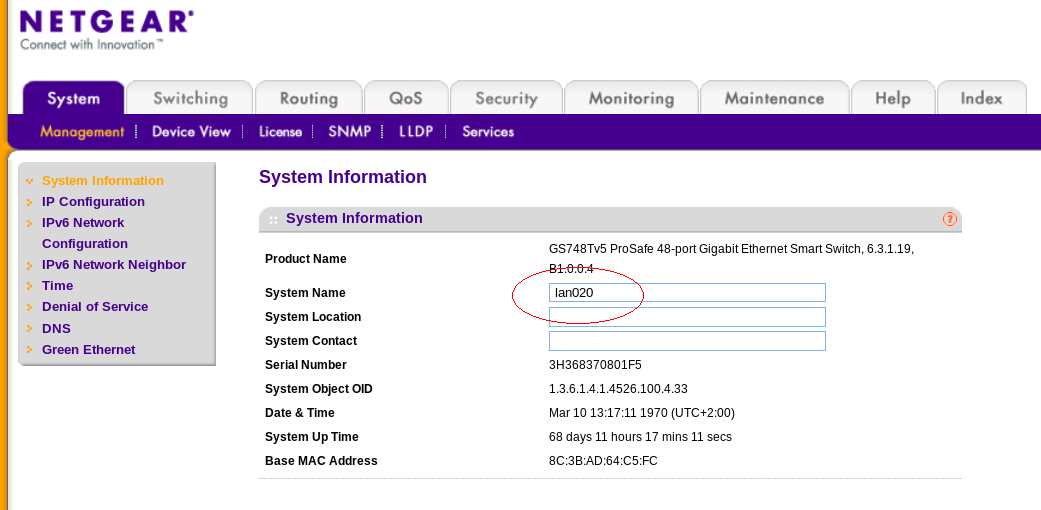Click the Date & Time value

pyautogui.click(x=641, y=412)
